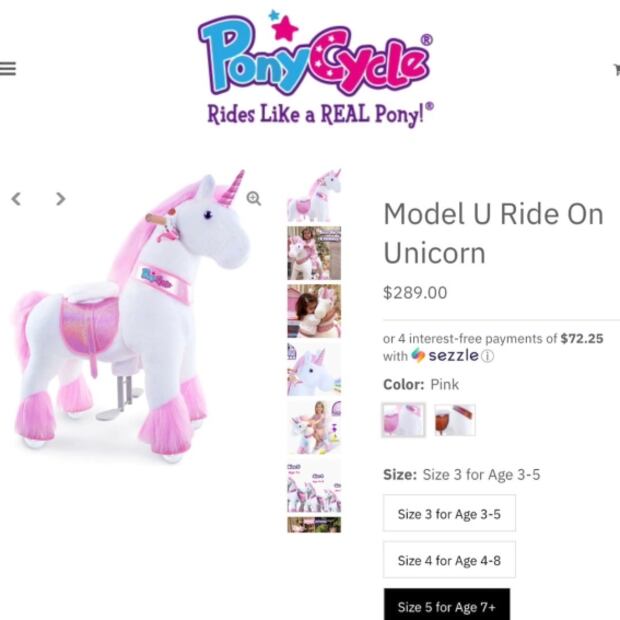Pick Size 5 for Age 7+
The height and width of the screenshot is (620, 620).
pos(446,605)
